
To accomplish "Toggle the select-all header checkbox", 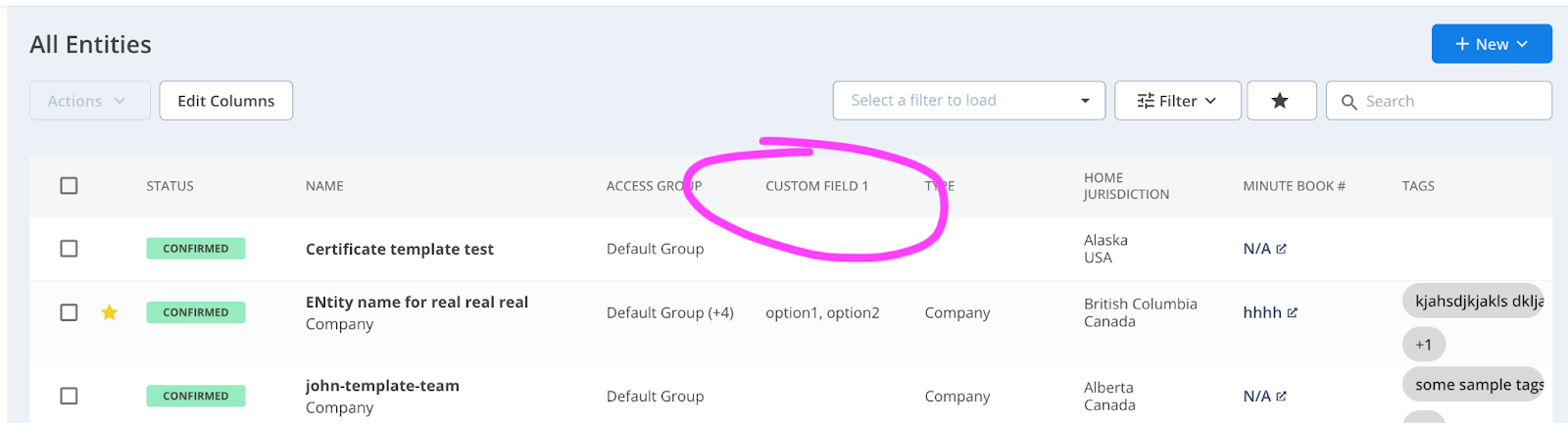I will click(x=69, y=185).
